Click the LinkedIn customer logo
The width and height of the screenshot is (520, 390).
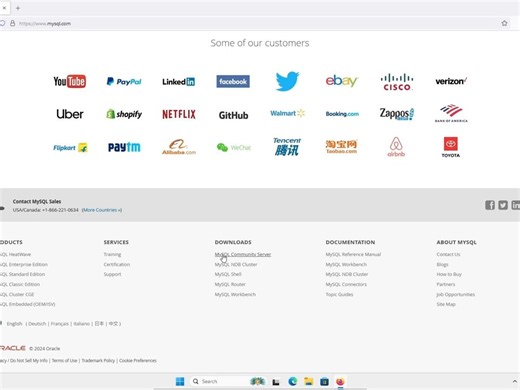(x=178, y=81)
